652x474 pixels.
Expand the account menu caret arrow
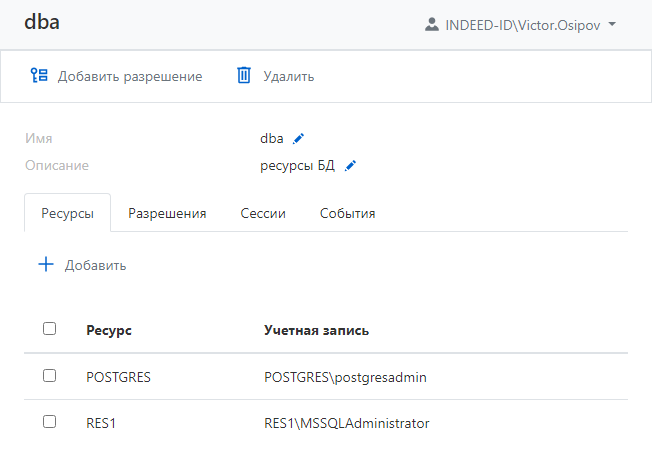[612, 23]
